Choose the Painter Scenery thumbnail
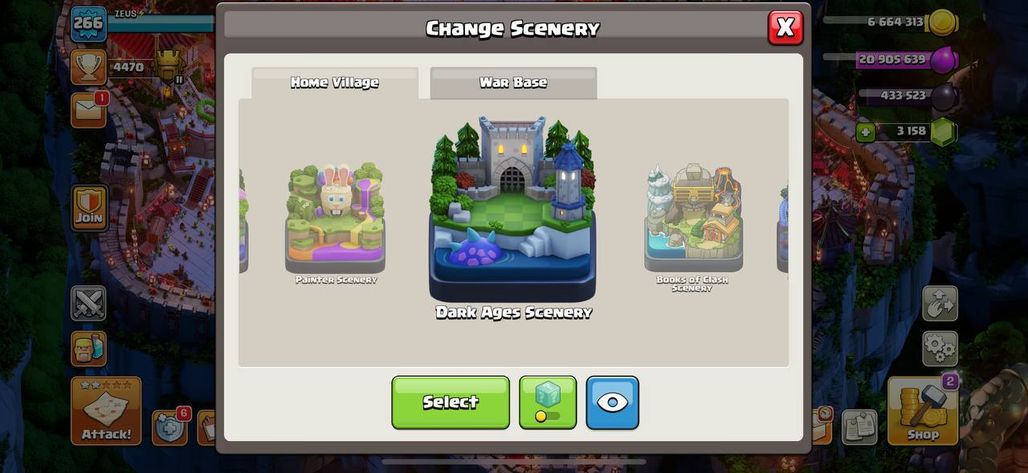Viewport: 1028px width, 473px height. 335,218
